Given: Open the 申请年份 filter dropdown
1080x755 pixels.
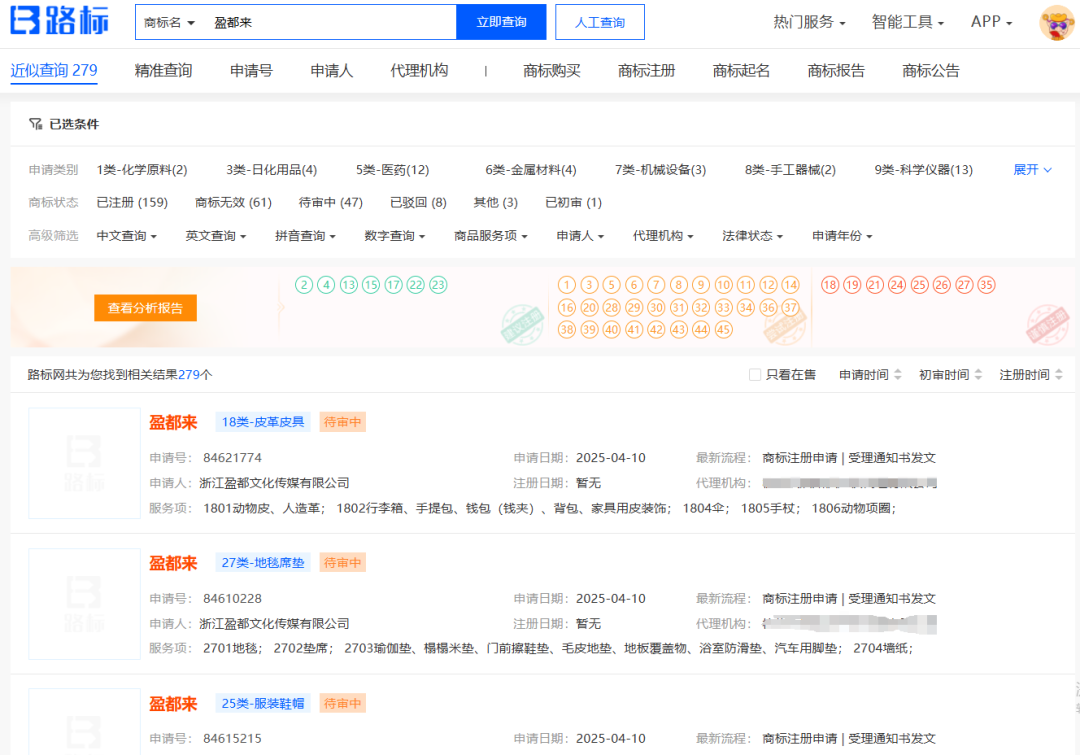Looking at the screenshot, I should (842, 236).
